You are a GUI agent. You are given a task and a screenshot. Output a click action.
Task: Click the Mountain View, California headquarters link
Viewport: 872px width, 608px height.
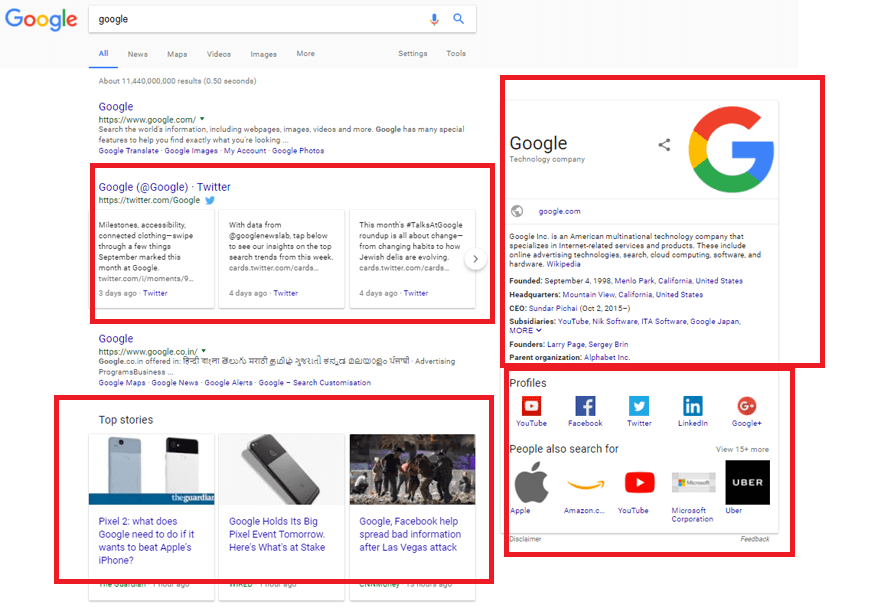[x=632, y=295]
